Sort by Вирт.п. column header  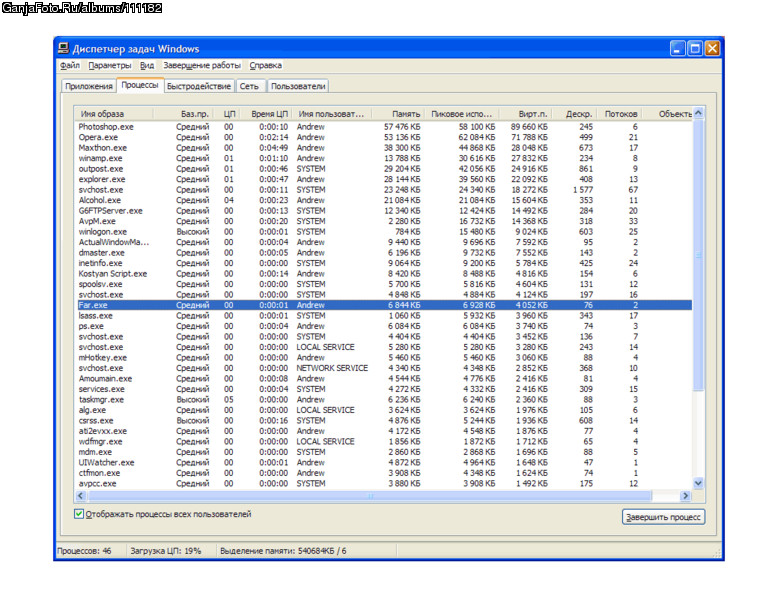click(525, 114)
